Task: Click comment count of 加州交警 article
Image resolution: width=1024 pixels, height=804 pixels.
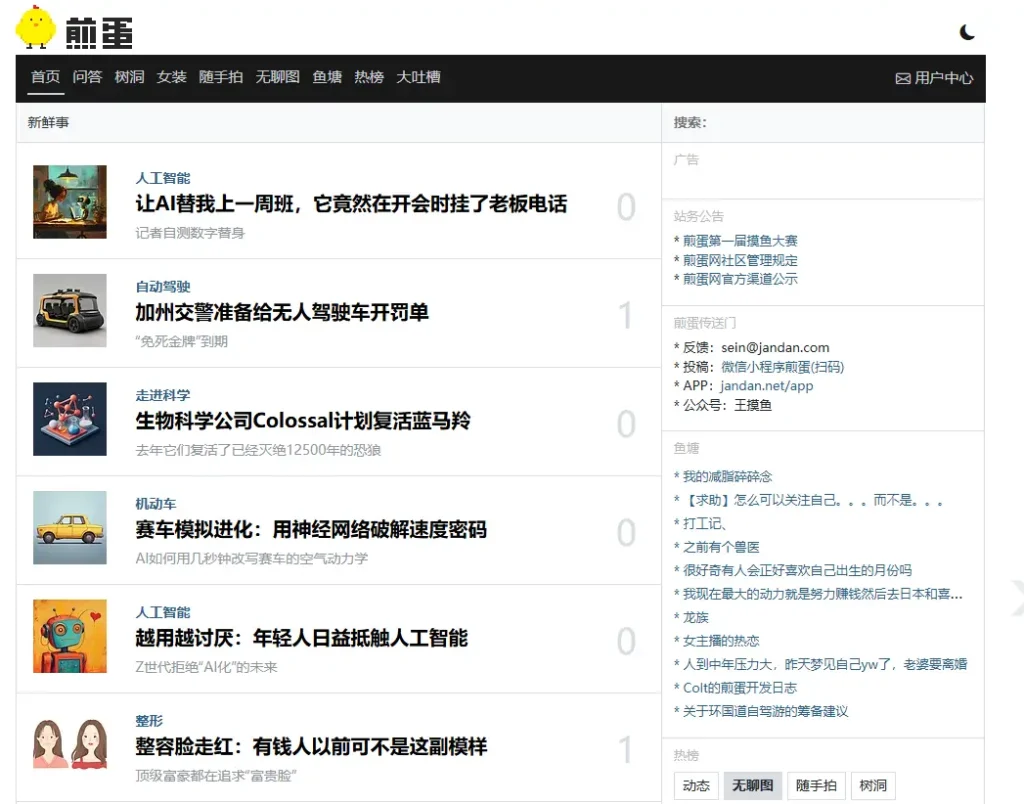Action: pyautogui.click(x=626, y=315)
